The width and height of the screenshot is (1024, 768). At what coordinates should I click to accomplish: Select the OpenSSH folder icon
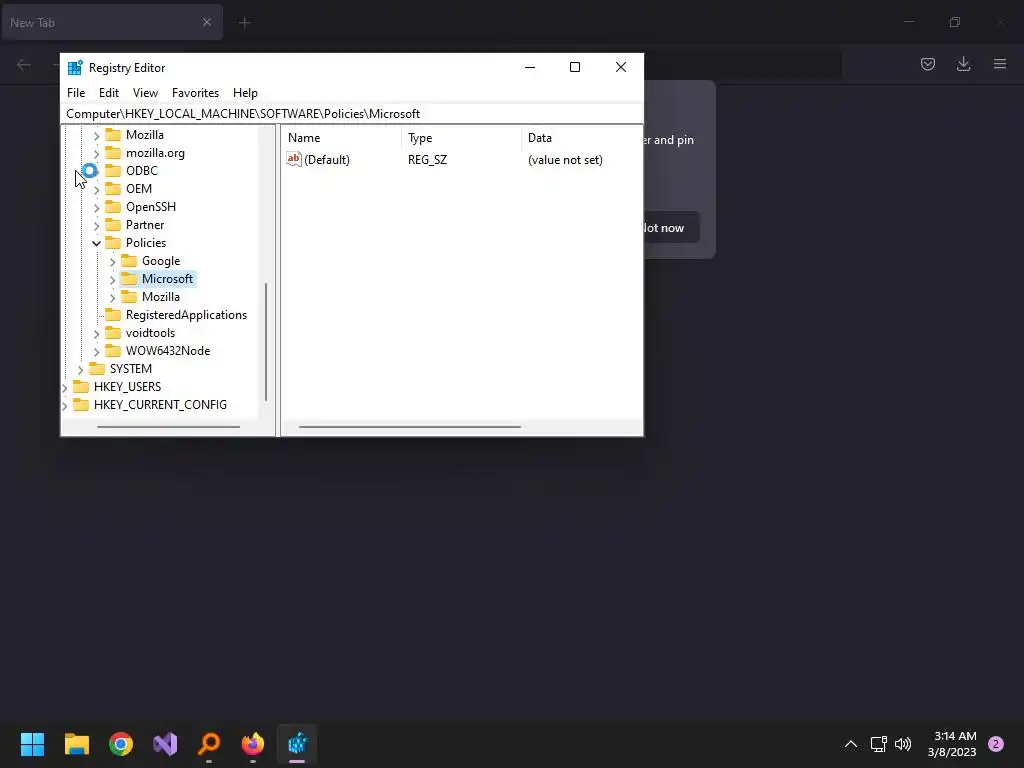tap(113, 206)
